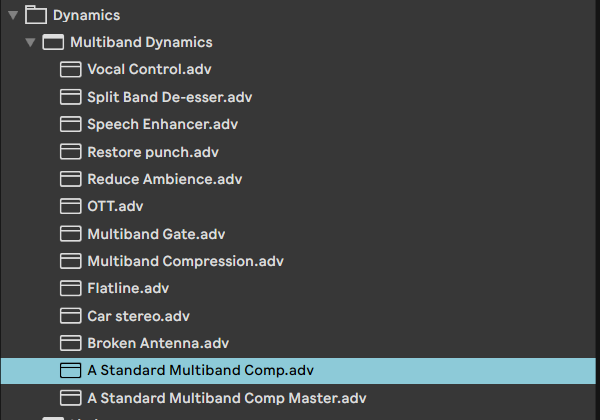Image resolution: width=600 pixels, height=420 pixels.
Task: Click the Dynamics folder icon
Action: coord(36,16)
